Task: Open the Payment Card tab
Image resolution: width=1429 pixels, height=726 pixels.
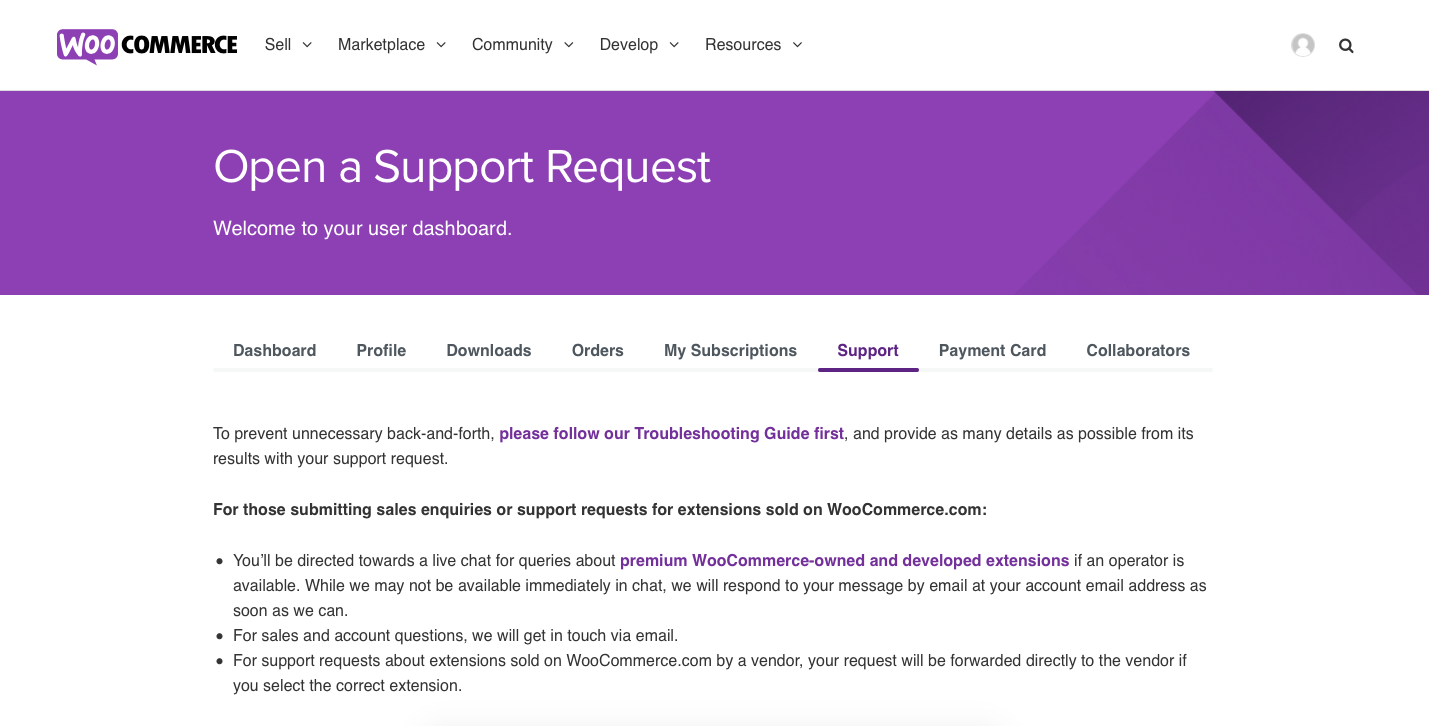Action: coord(992,350)
